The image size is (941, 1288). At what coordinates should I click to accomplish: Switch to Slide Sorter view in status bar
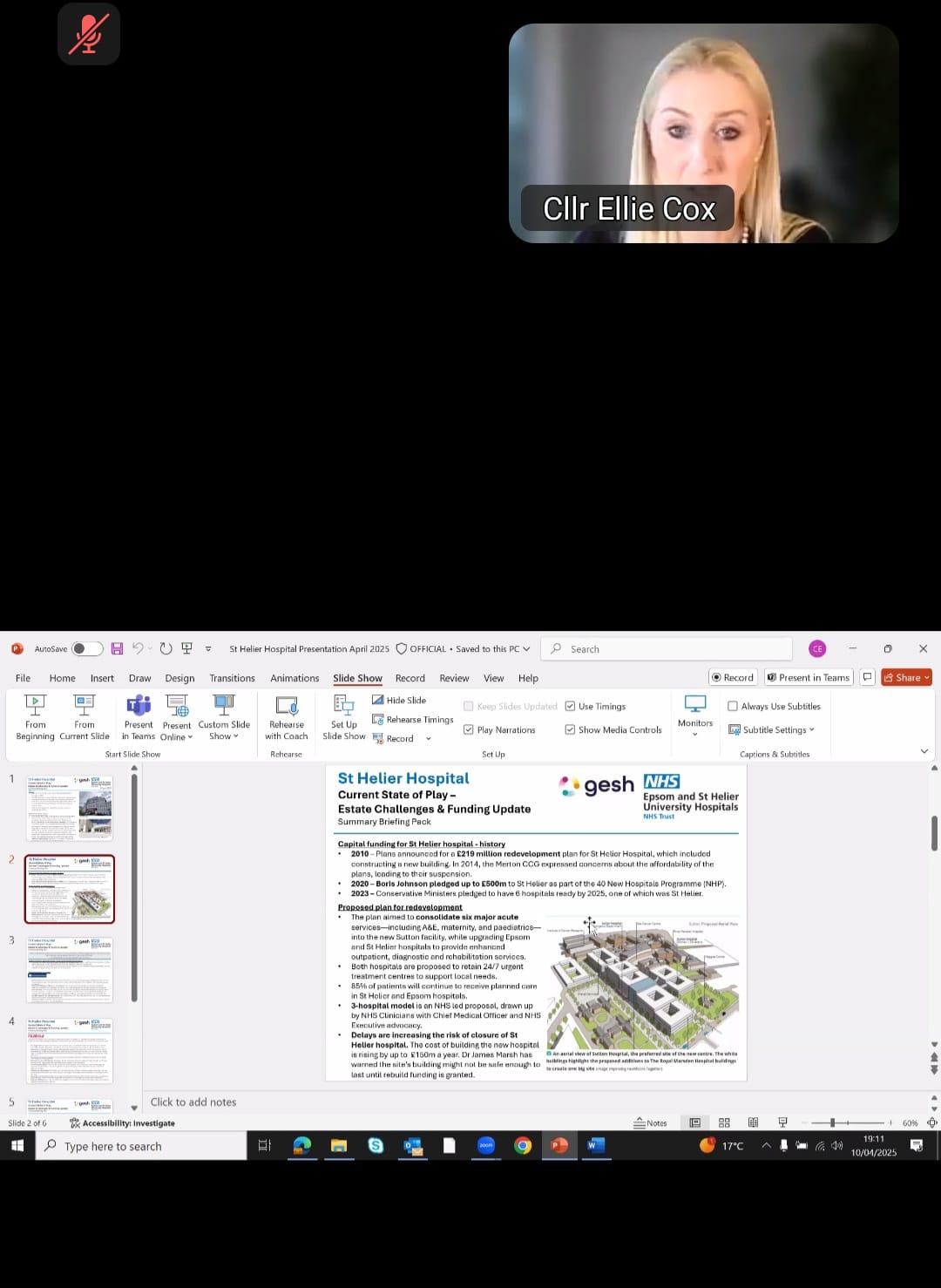click(x=724, y=1122)
